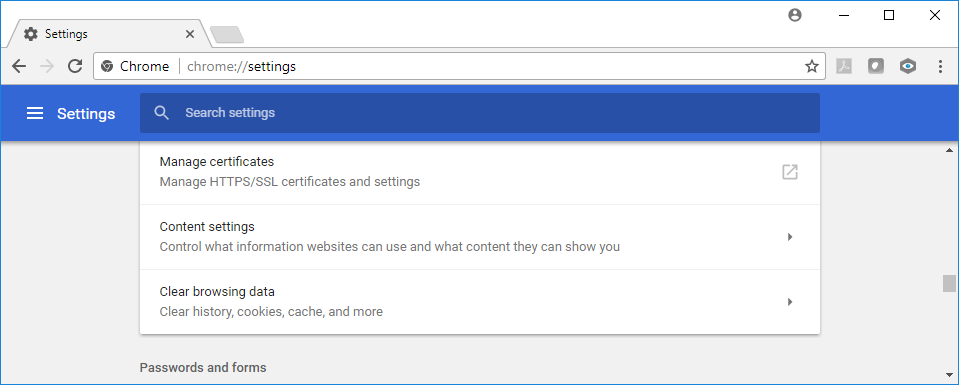This screenshot has height=385, width=959.
Task: Click the user profile avatar icon
Action: [x=794, y=16]
